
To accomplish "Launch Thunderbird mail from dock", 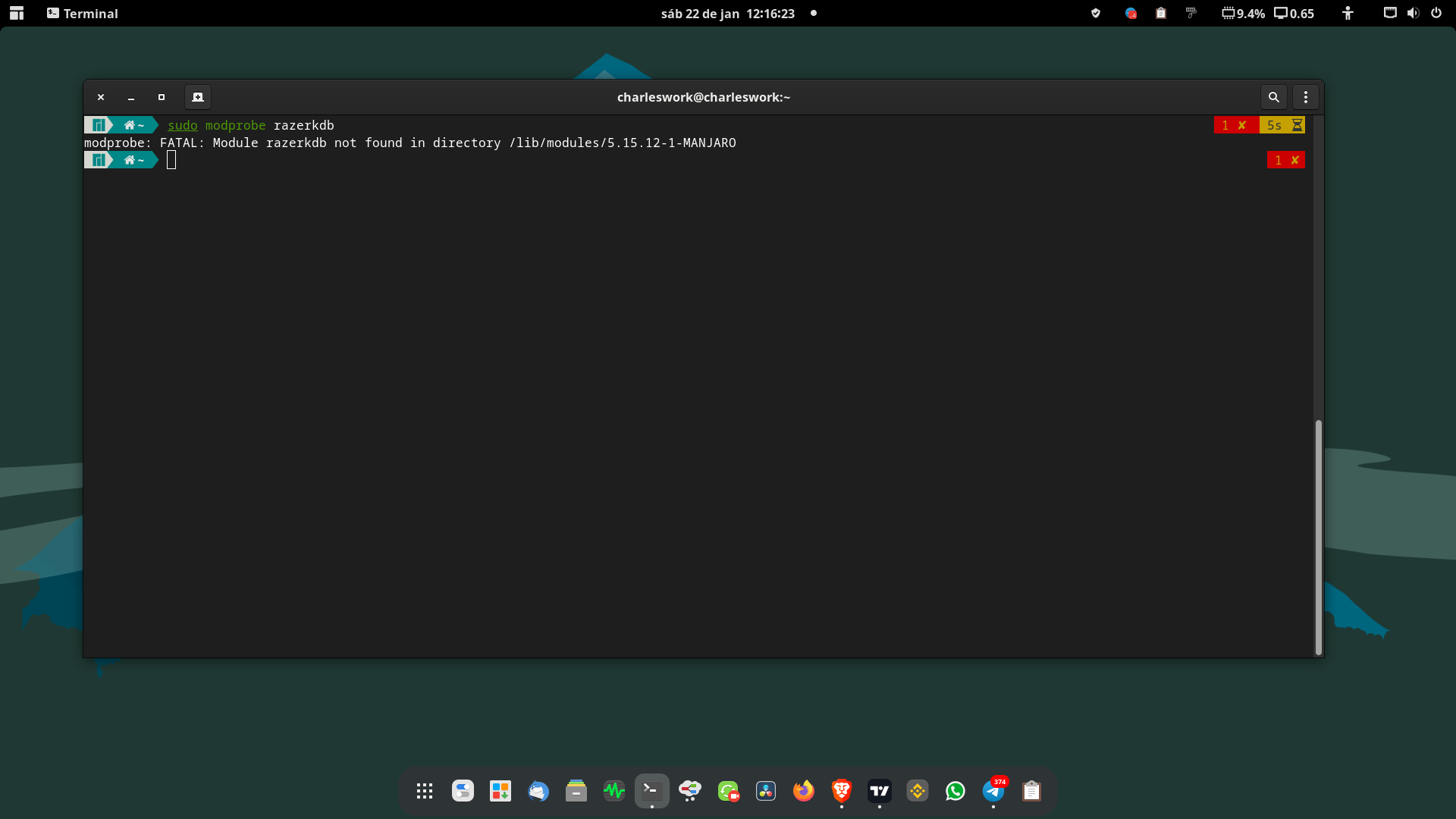I will 538,791.
